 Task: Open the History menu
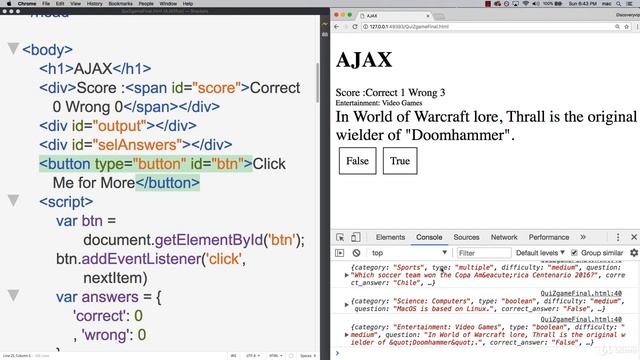coord(94,4)
